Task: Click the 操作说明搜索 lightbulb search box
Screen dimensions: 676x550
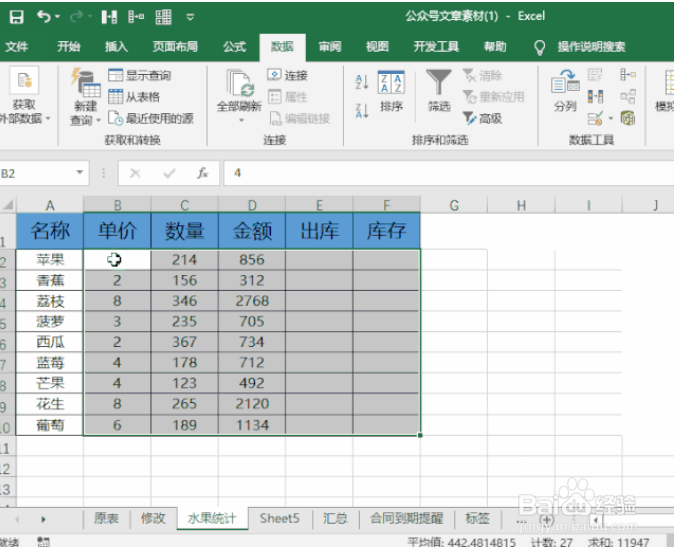Action: click(x=580, y=47)
